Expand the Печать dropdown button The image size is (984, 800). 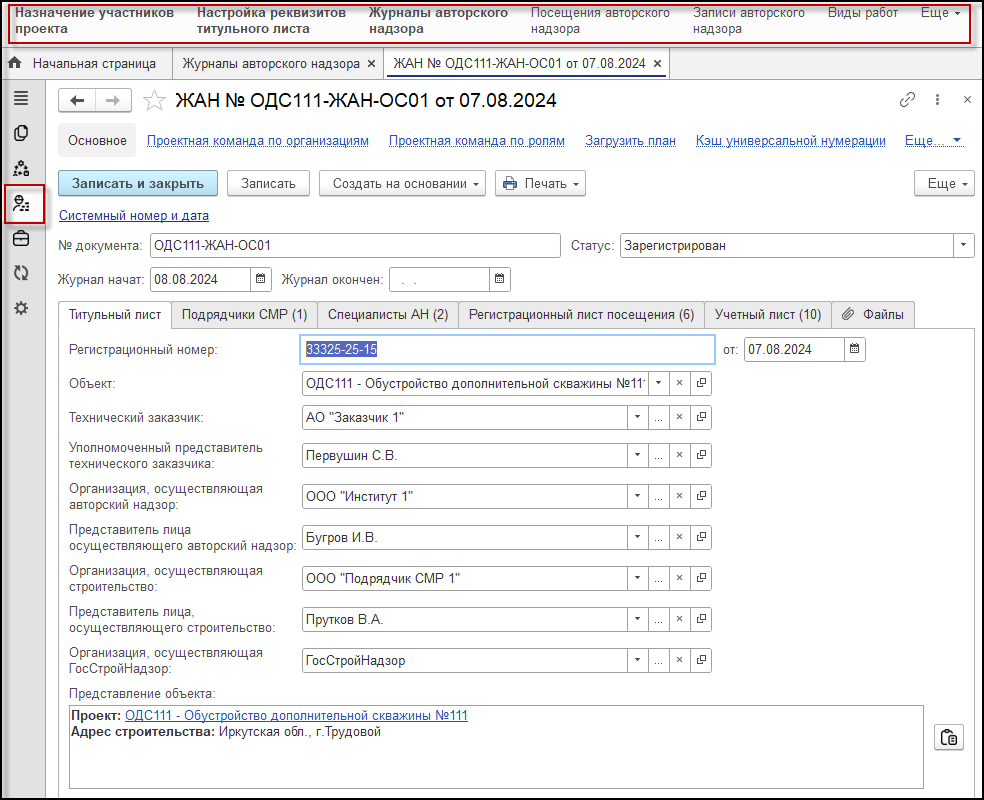540,184
